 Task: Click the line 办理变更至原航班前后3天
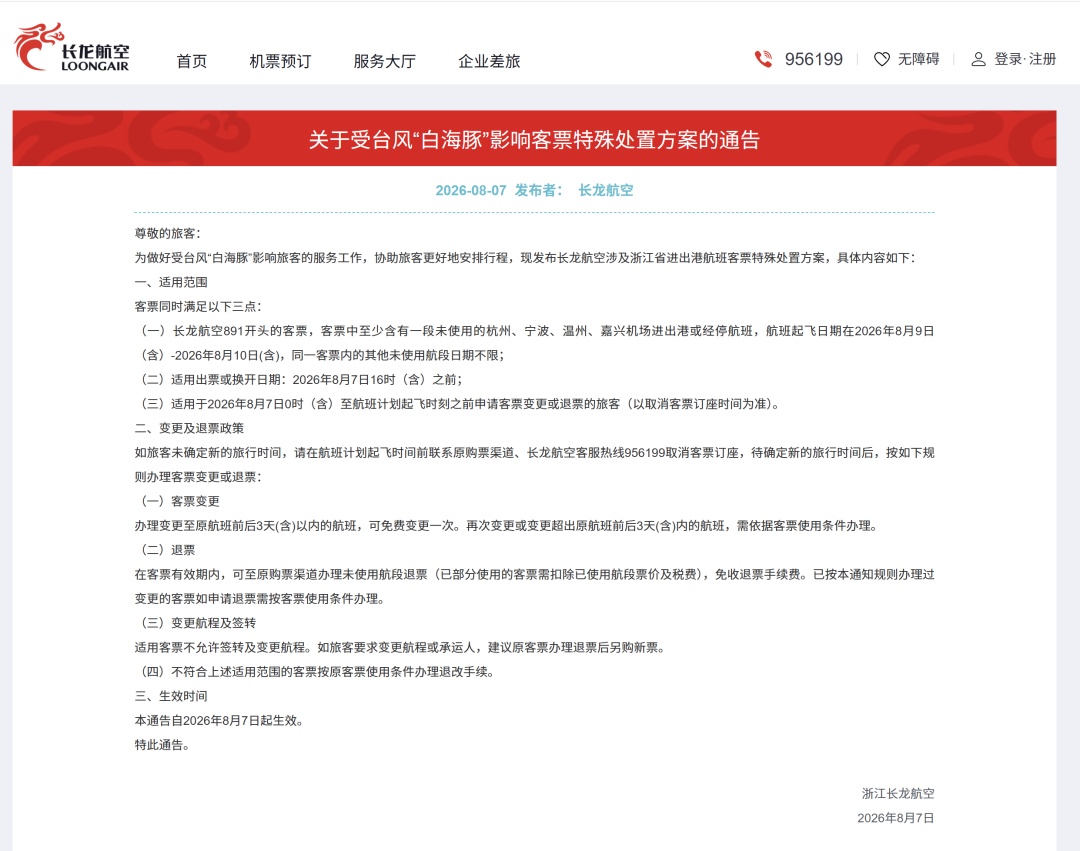click(x=506, y=526)
